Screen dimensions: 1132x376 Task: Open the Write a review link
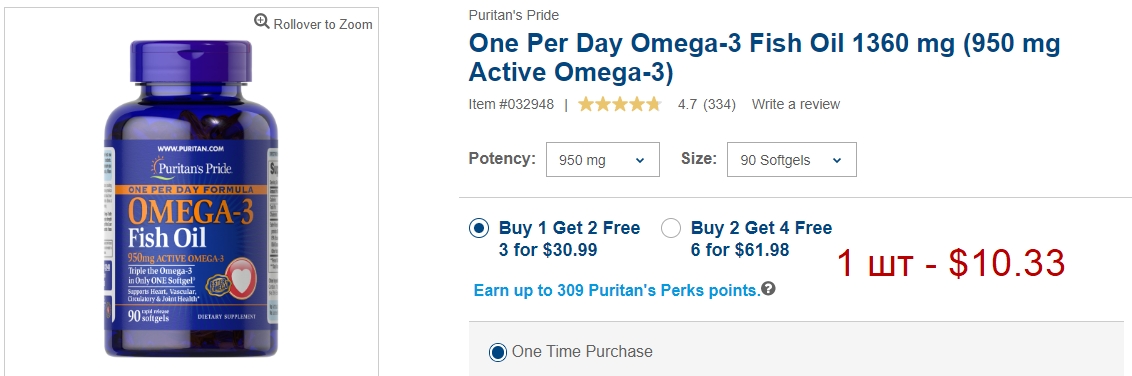(x=796, y=104)
